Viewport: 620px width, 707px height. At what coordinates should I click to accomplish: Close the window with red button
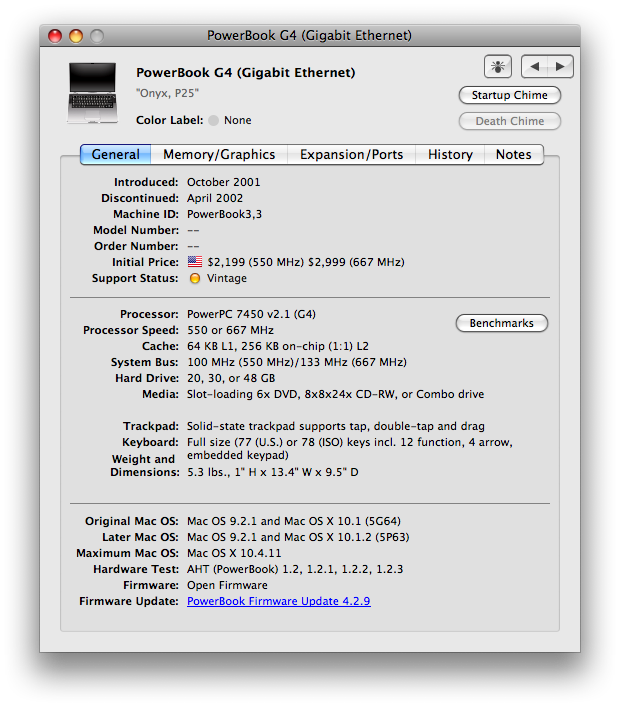click(x=55, y=36)
